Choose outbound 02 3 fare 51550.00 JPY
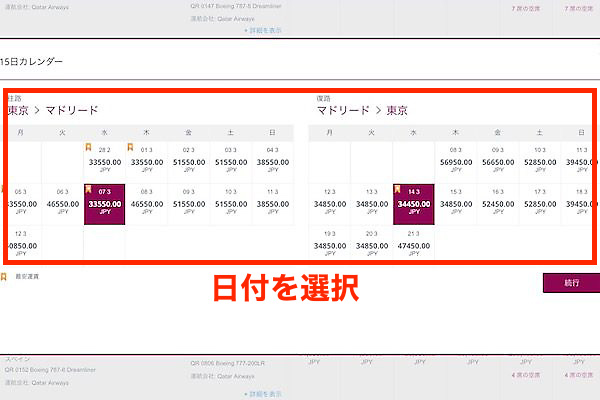Viewport: 600px width, 400px height. (189, 162)
